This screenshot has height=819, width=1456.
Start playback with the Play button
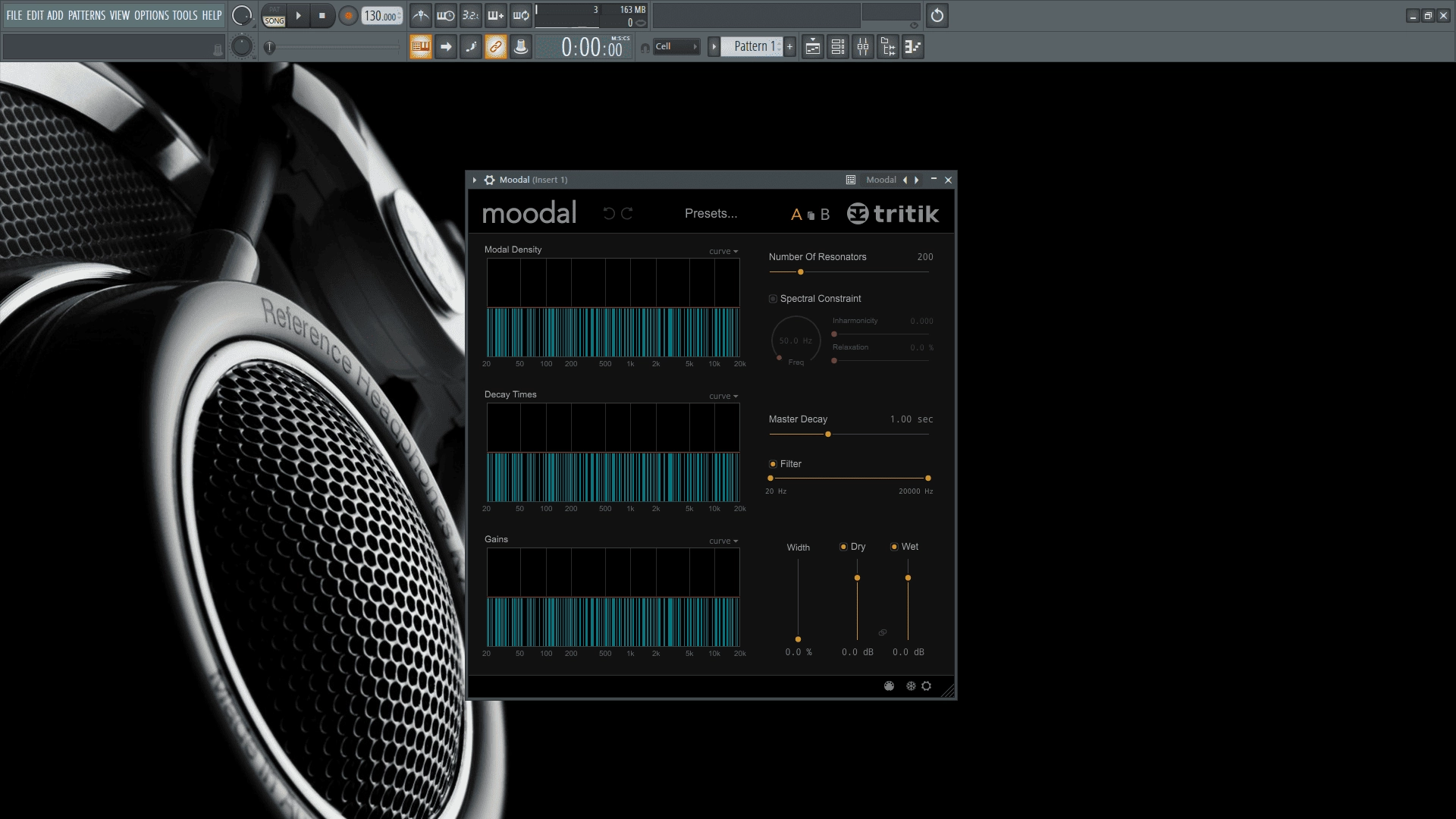click(299, 16)
